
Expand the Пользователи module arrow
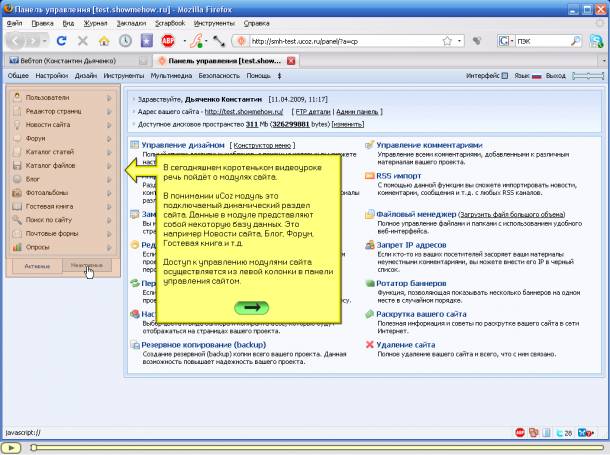[x=109, y=98]
